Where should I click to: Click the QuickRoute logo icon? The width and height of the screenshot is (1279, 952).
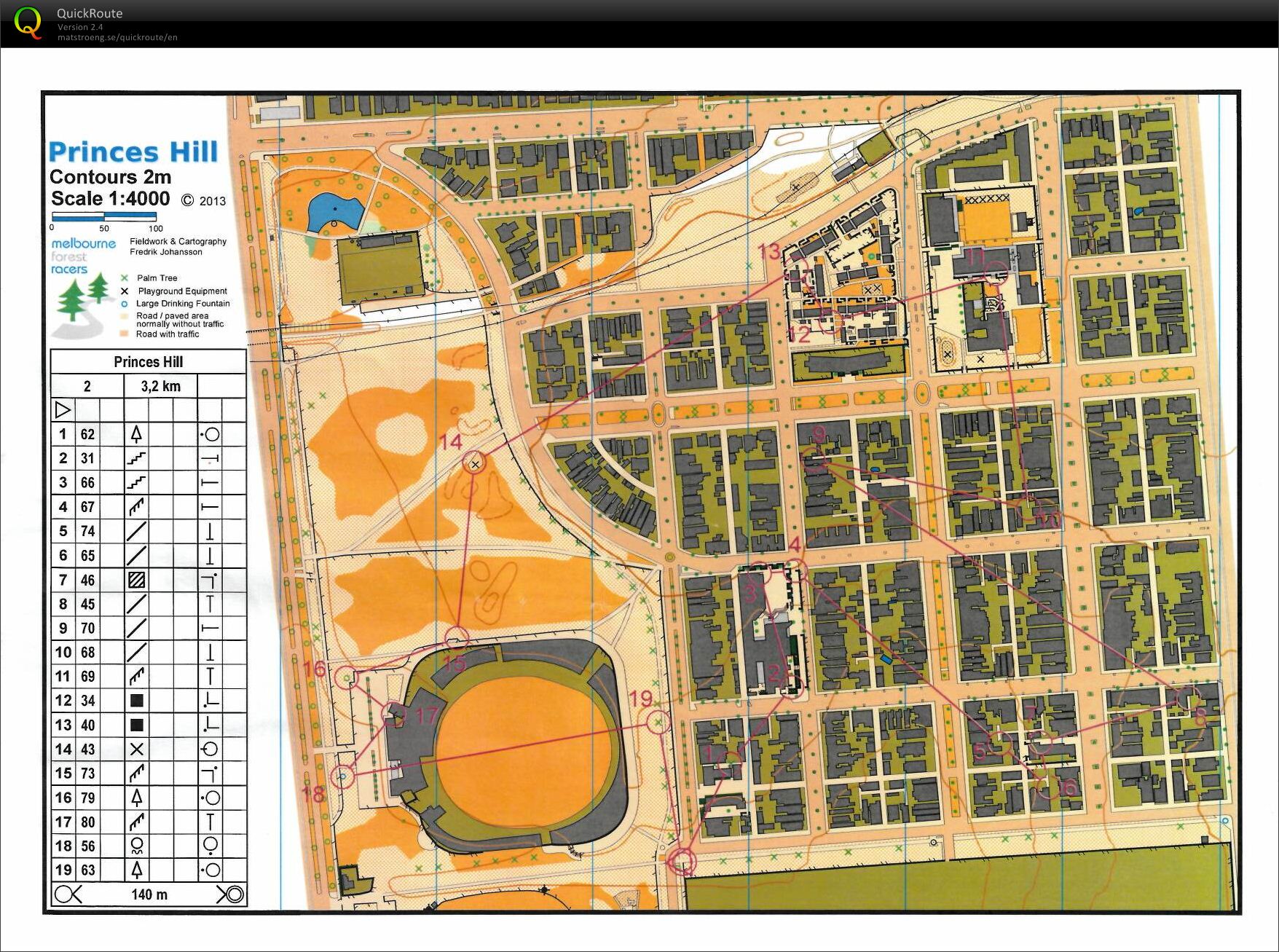coord(28,23)
